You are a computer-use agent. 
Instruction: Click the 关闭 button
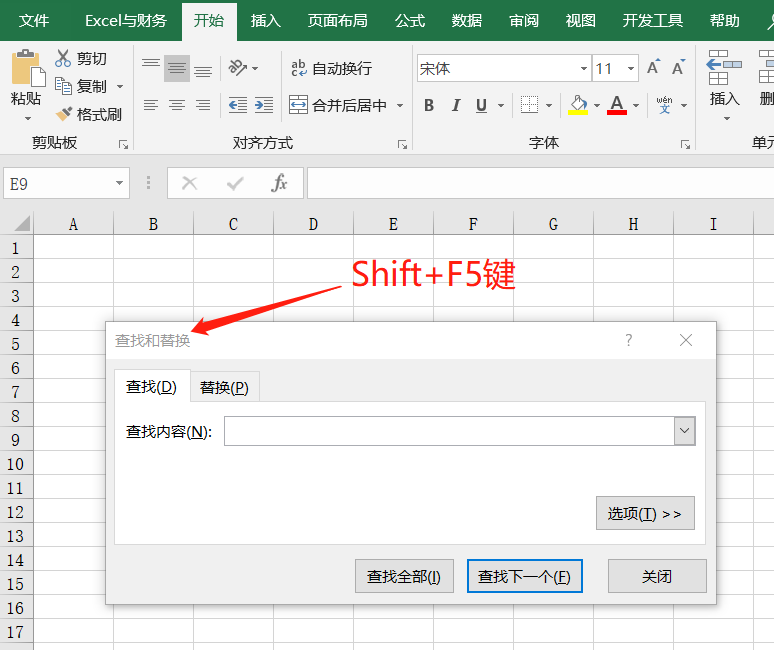(x=657, y=576)
